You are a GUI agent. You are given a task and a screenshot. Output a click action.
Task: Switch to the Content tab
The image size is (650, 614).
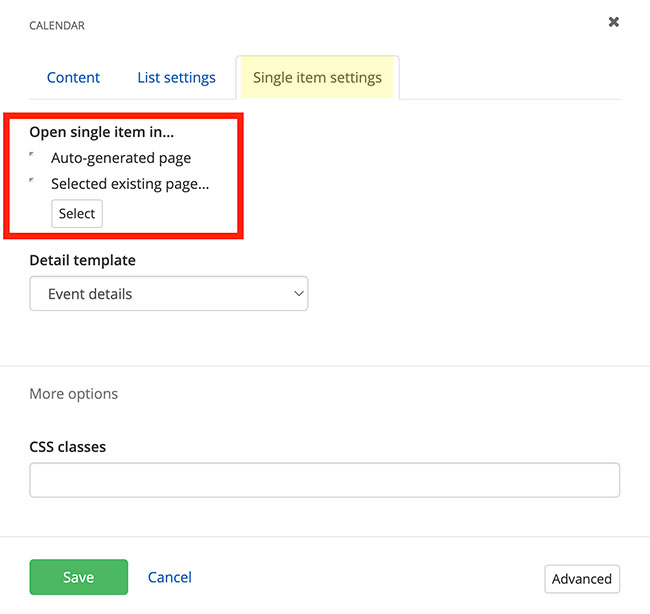73,77
